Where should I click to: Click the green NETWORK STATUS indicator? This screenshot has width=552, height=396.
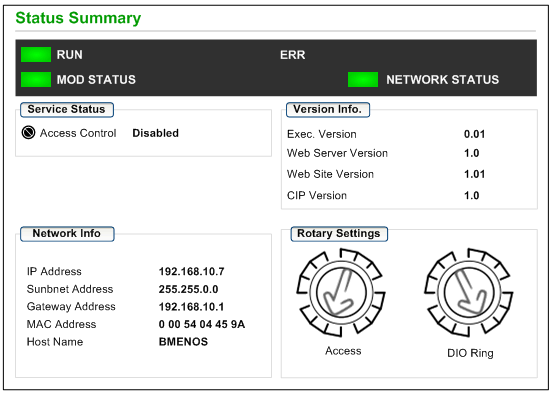(363, 79)
